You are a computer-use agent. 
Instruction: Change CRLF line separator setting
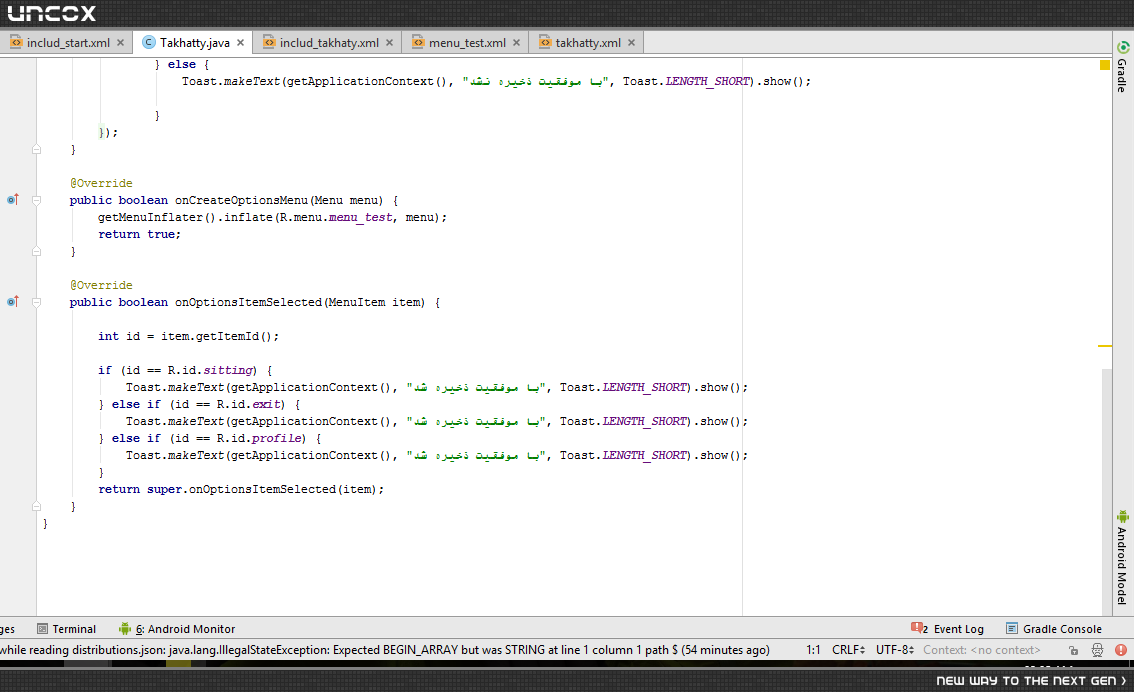(x=848, y=650)
